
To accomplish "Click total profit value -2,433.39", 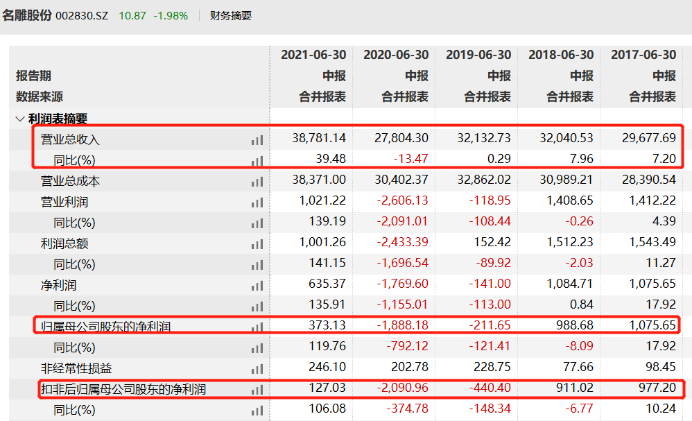I will click(x=402, y=242).
